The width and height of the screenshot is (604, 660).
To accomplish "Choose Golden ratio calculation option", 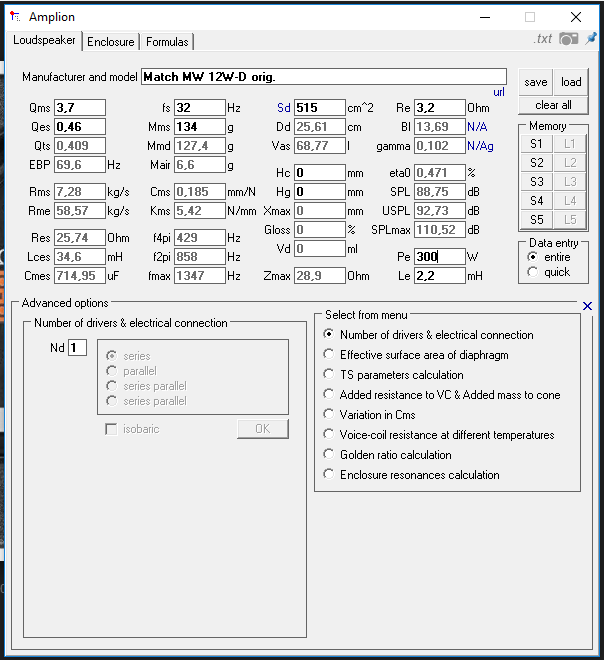I will pyautogui.click(x=387, y=455).
